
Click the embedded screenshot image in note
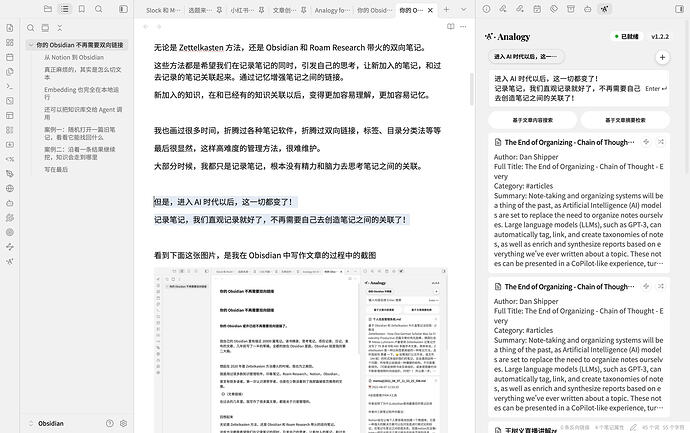coord(300,350)
